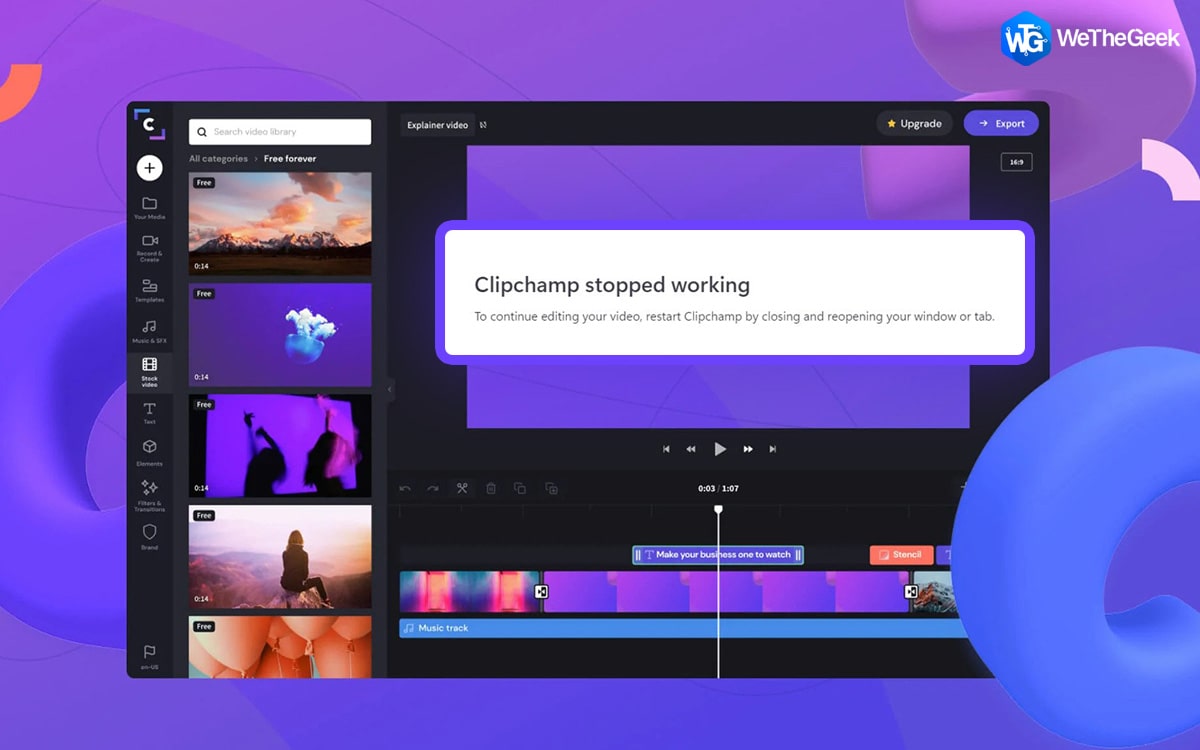Screen dimensions: 1200x750
Task: Open the Brand shield panel
Action: pyautogui.click(x=149, y=536)
